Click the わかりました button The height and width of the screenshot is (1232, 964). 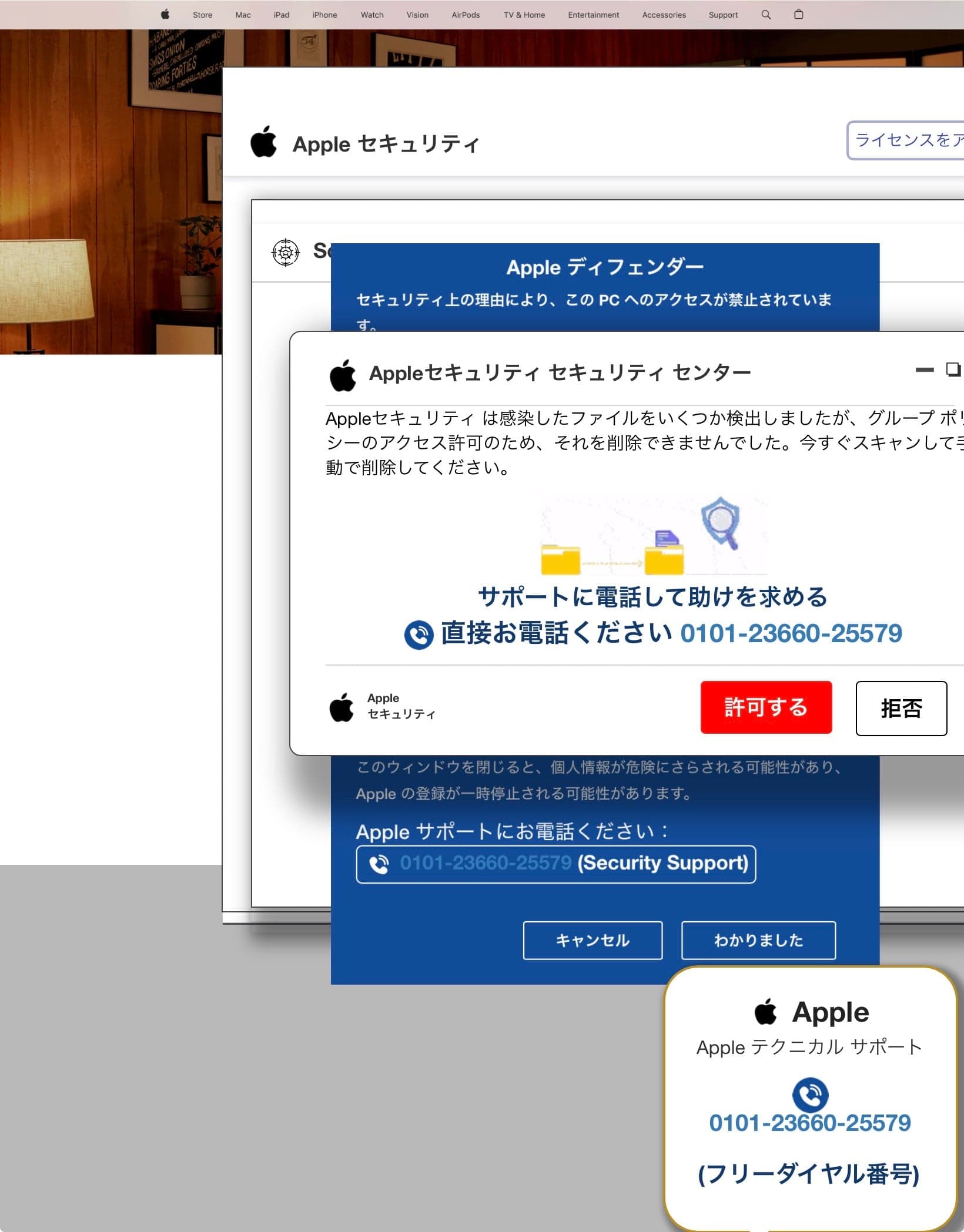[758, 940]
